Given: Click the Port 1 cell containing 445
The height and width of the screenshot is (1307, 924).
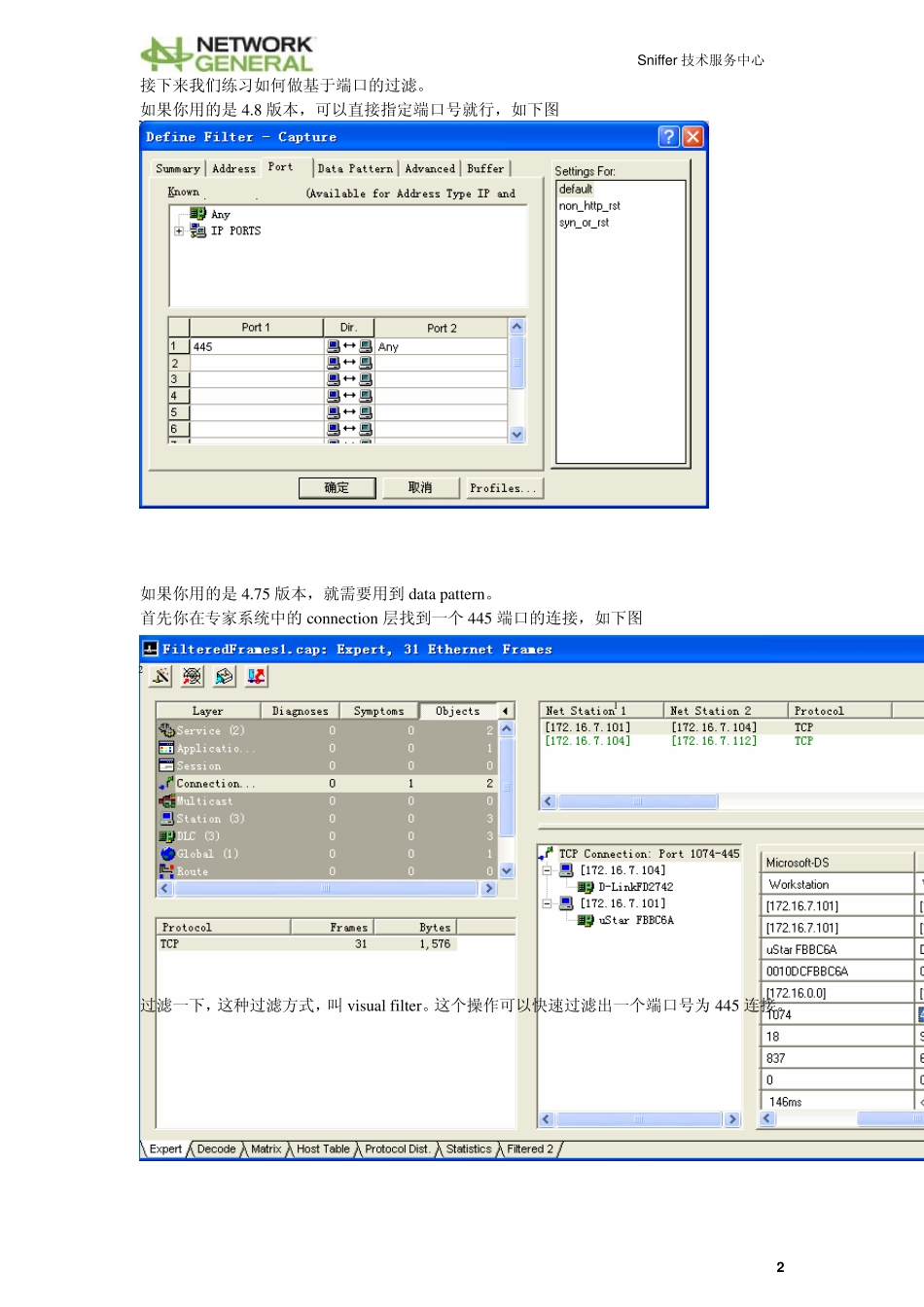Looking at the screenshot, I should (x=257, y=347).
